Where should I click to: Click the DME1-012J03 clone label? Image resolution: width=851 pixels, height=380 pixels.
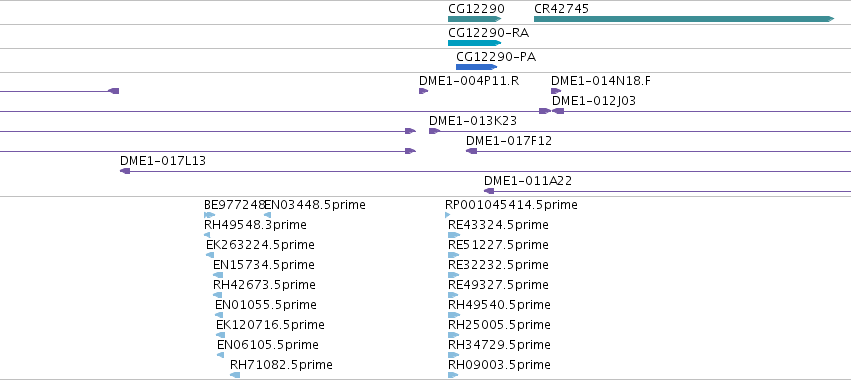coord(594,101)
